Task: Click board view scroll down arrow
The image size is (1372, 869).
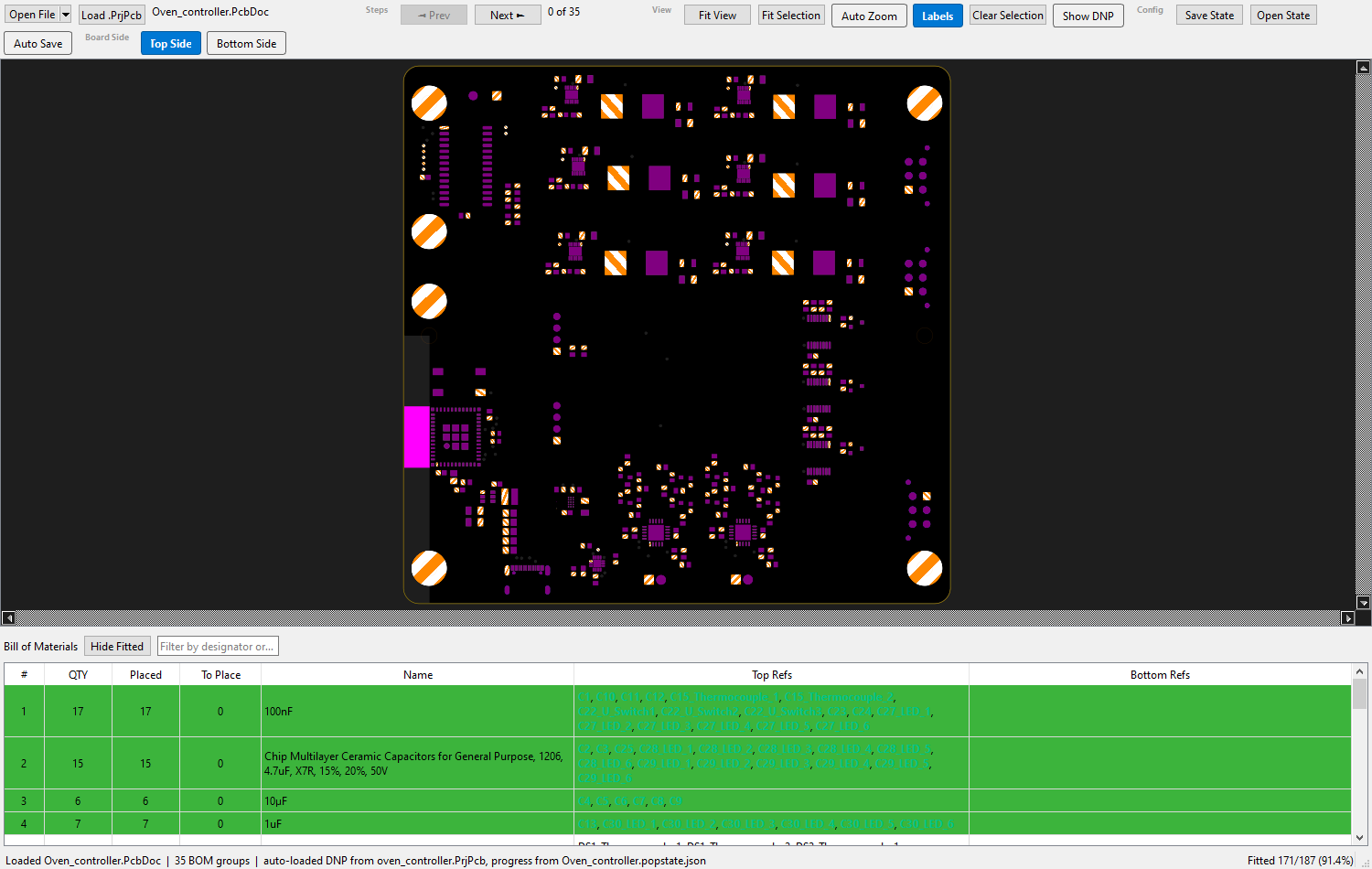Action: (1363, 602)
